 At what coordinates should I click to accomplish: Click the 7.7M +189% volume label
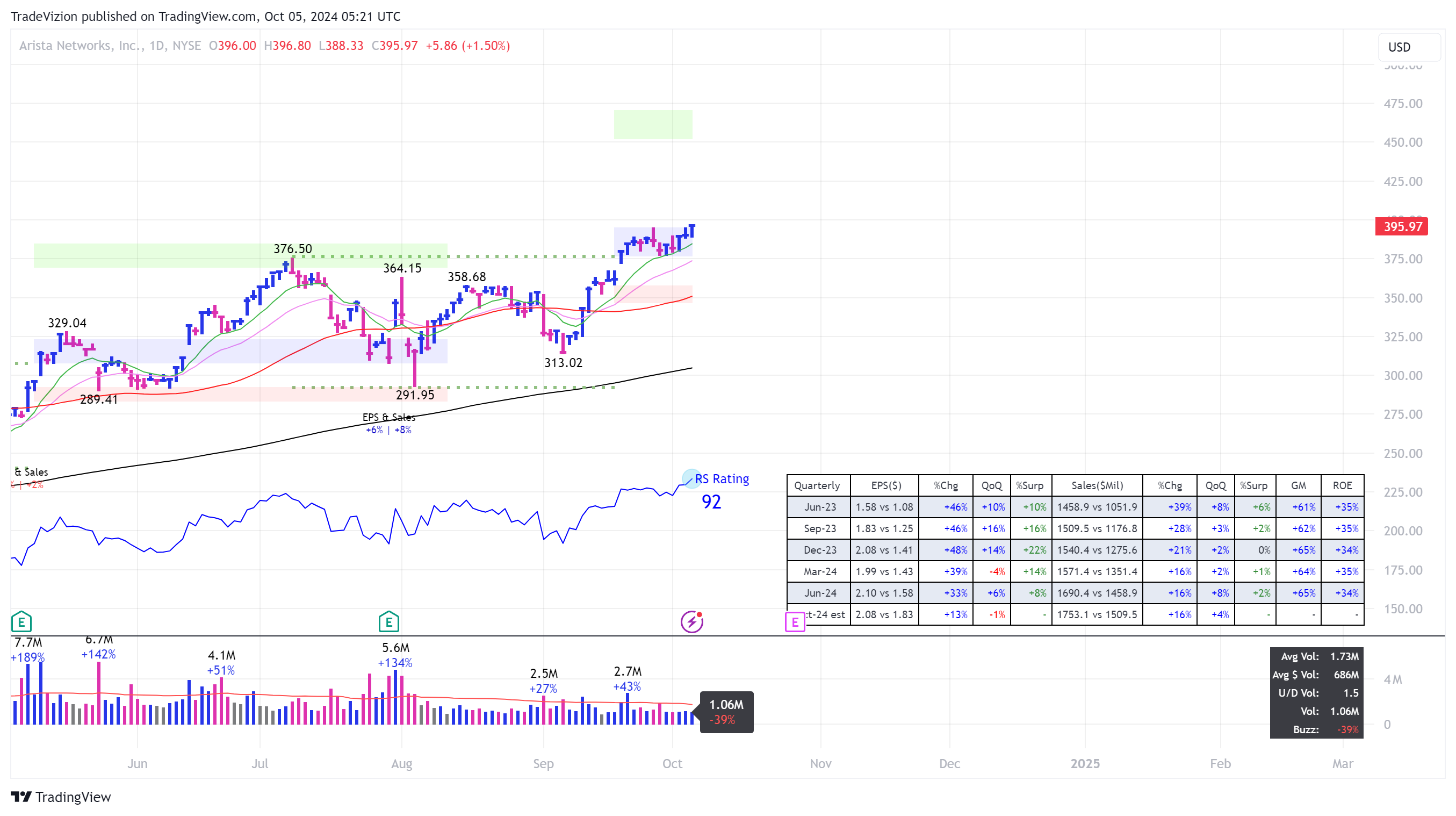coord(28,650)
